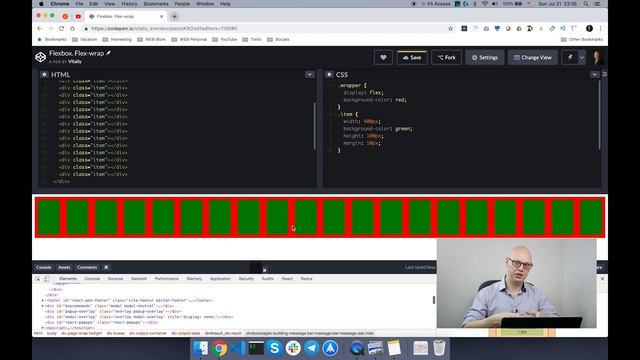Open the pen Settings
Image resolution: width=640 pixels, height=360 pixels.
coord(484,58)
